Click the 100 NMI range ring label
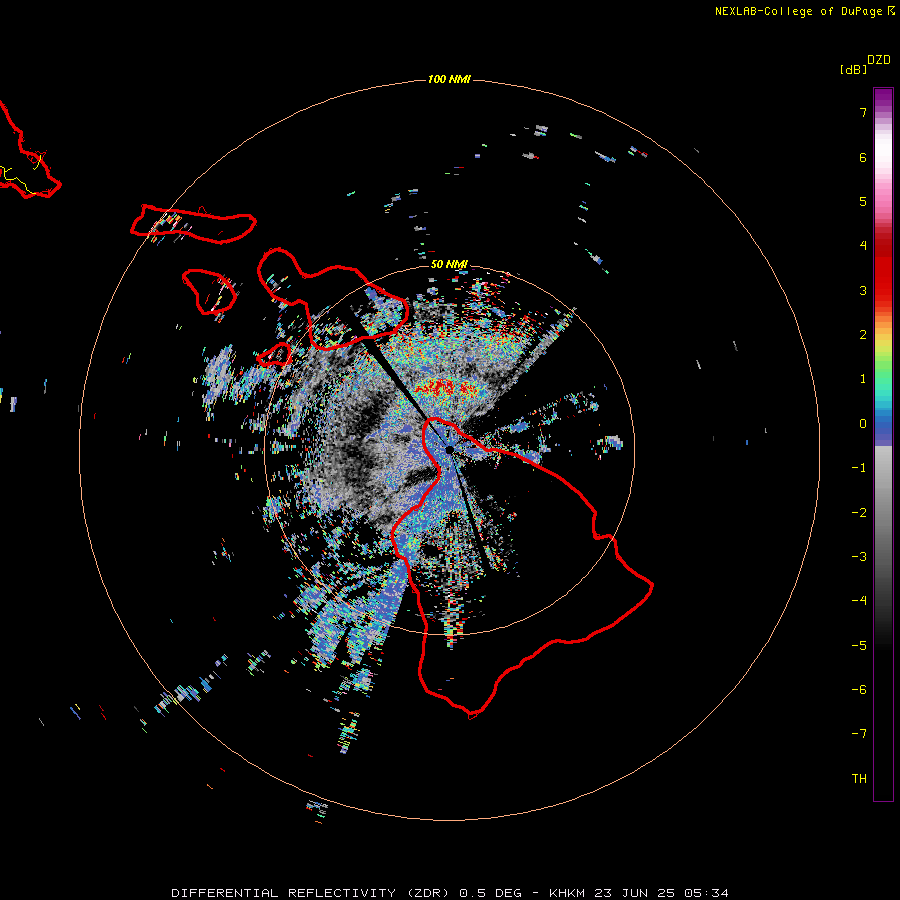Viewport: 900px width, 900px height. (x=449, y=79)
